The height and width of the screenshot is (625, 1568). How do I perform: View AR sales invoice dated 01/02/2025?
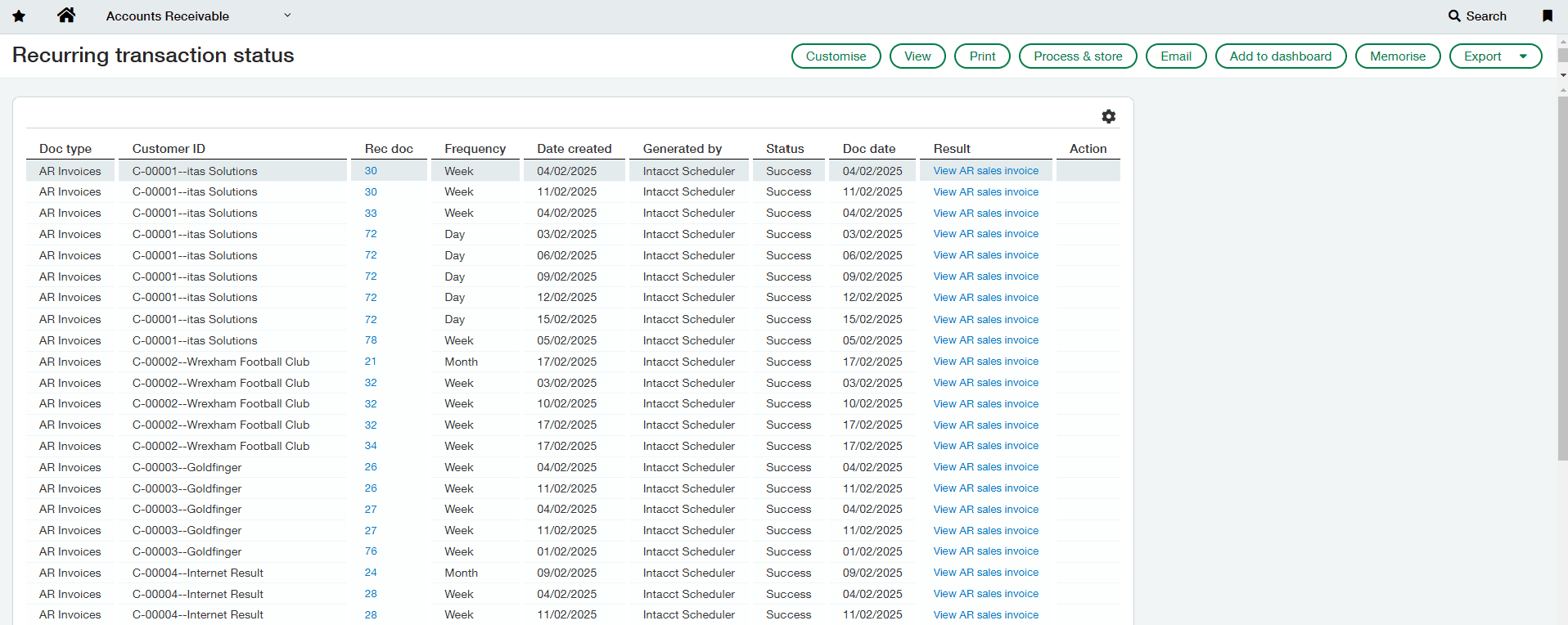986,551
